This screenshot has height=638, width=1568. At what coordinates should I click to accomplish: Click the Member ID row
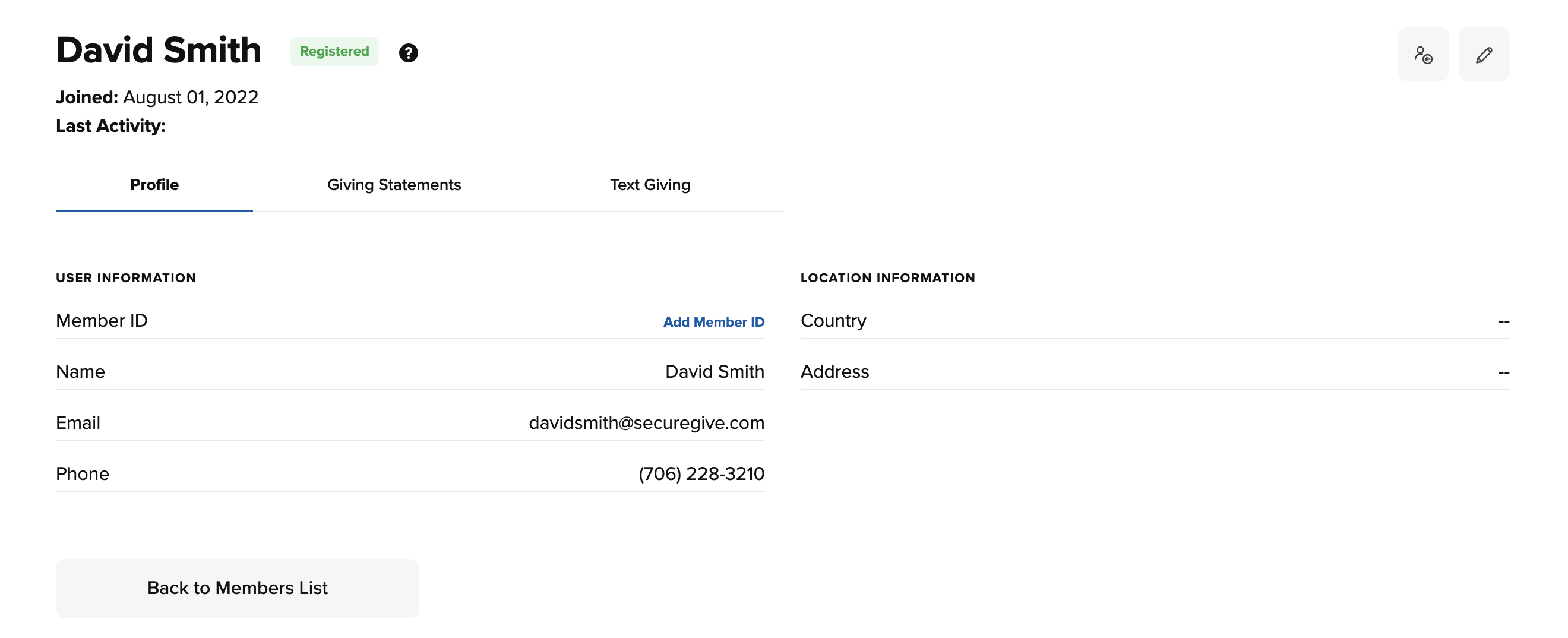click(x=102, y=320)
